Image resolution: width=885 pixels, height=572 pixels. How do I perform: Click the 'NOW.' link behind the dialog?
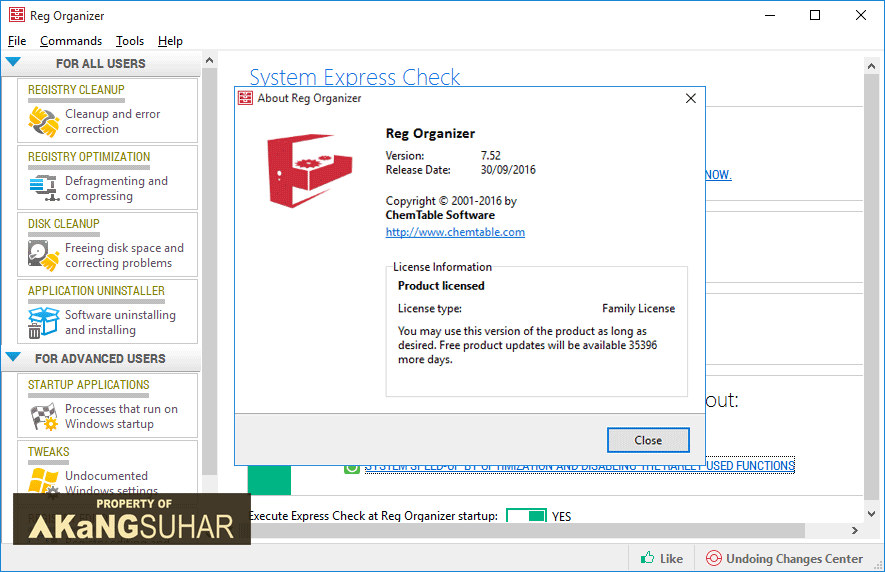718,174
